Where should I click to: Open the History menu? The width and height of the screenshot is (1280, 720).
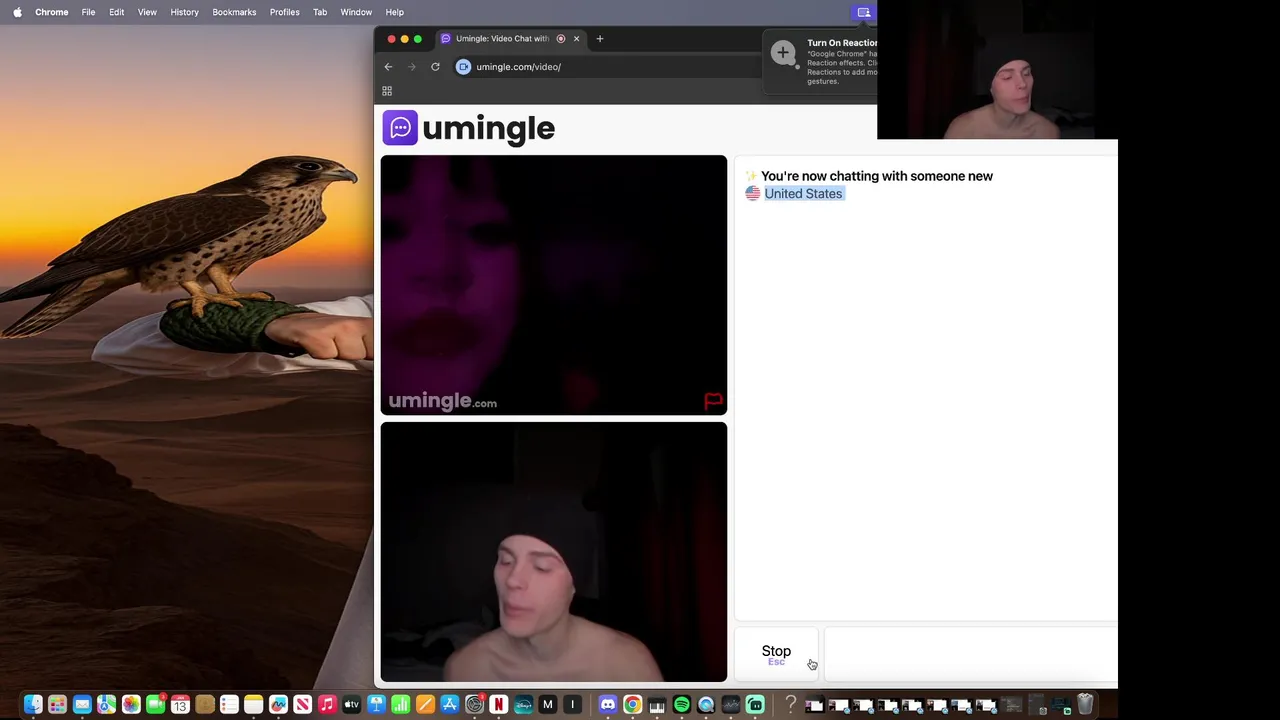(184, 12)
